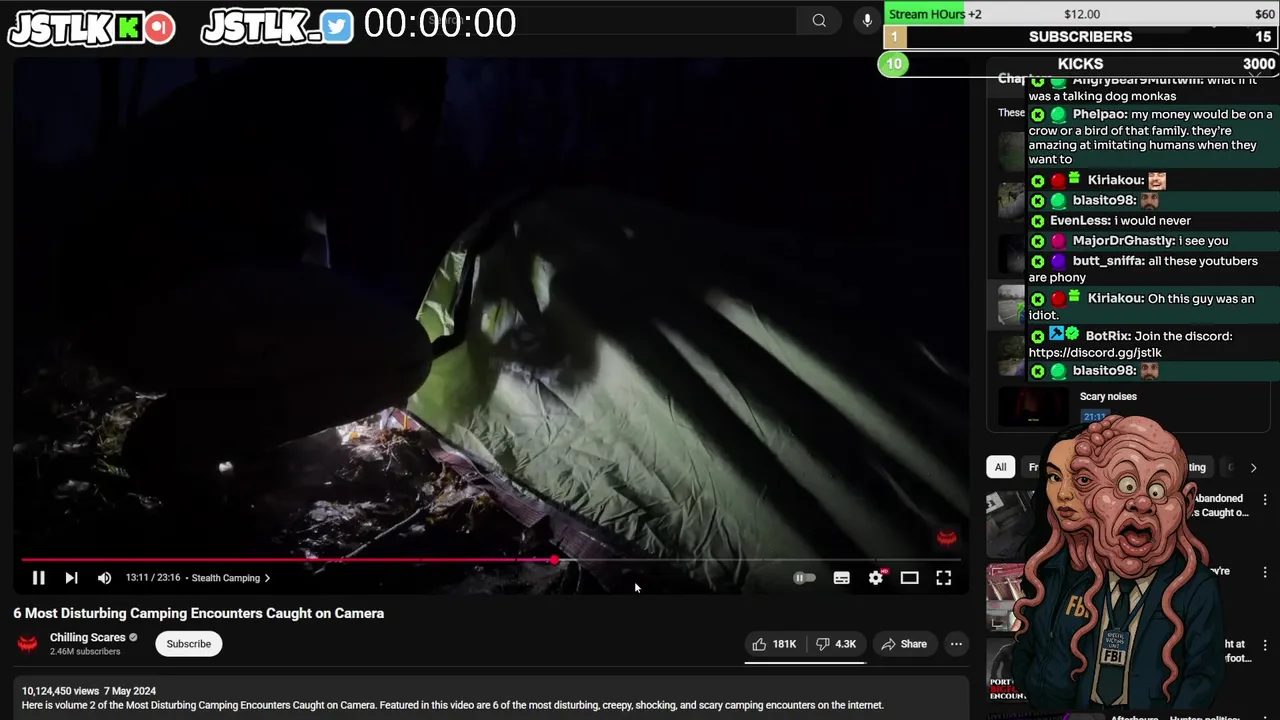Dislike the video (4.3K)
1280x720 pixels.
836,644
